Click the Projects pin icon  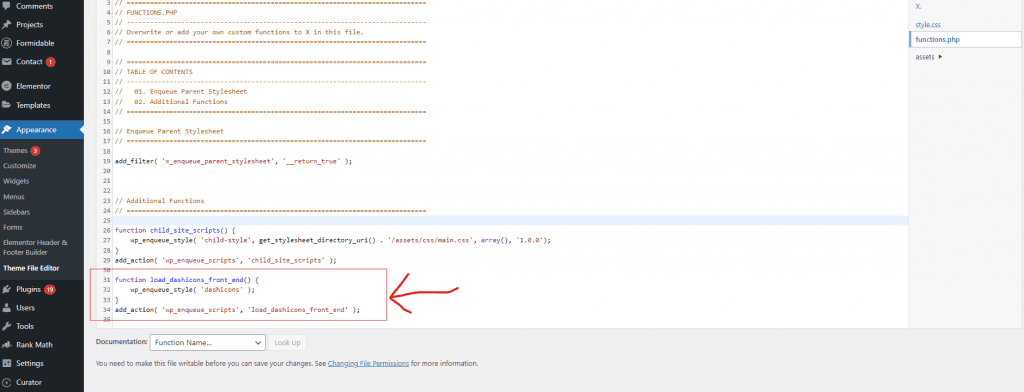click(7, 25)
